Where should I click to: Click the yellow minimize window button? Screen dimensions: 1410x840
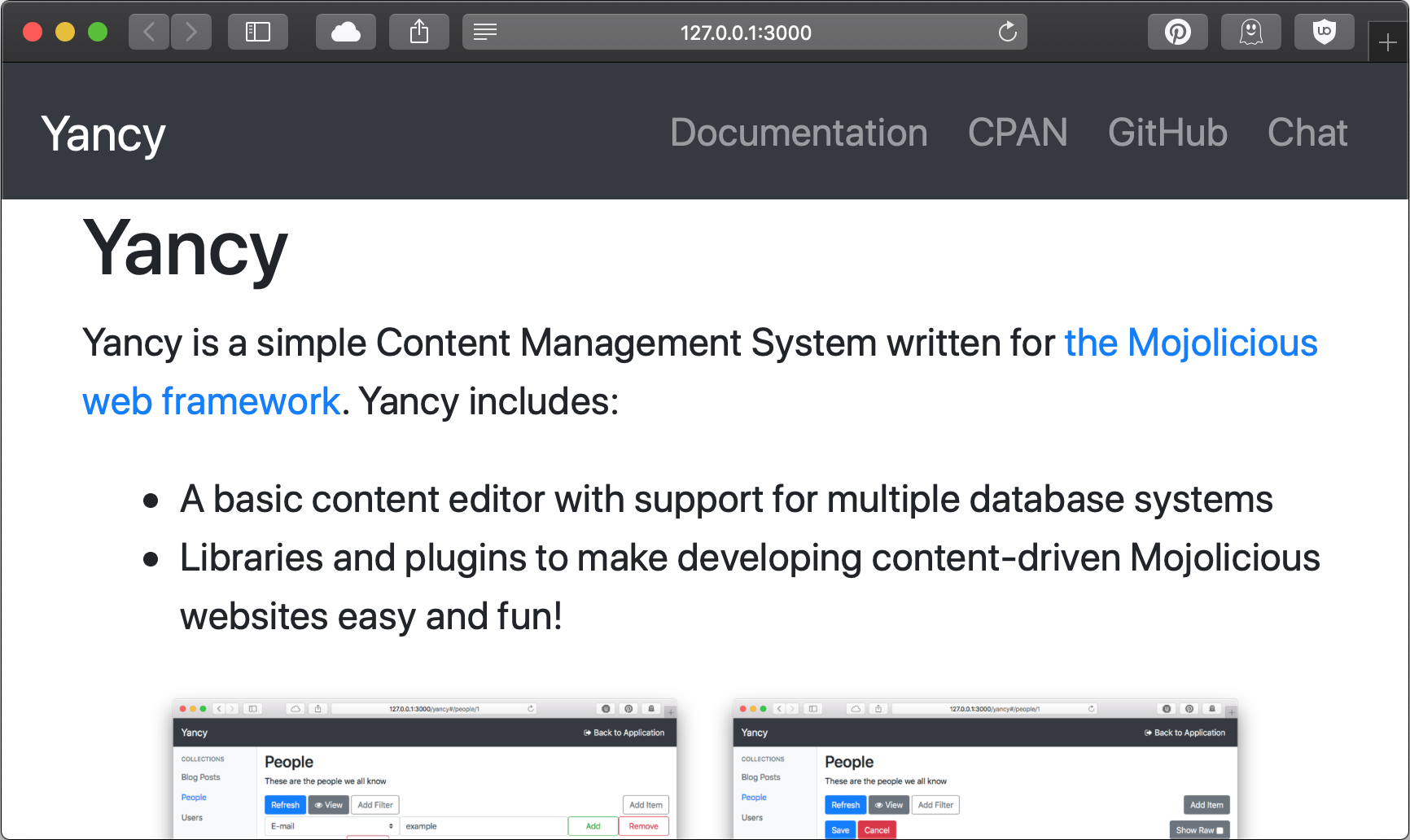click(65, 33)
